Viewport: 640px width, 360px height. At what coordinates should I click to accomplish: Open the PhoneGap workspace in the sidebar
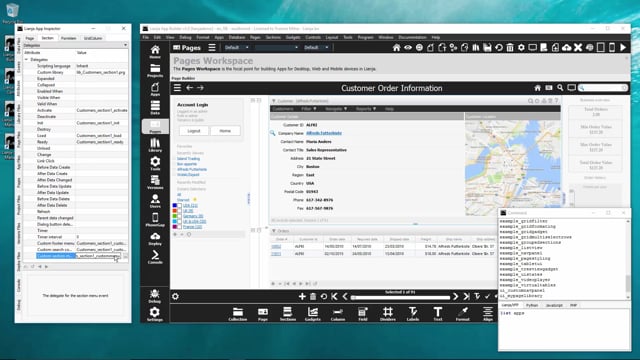tap(155, 219)
